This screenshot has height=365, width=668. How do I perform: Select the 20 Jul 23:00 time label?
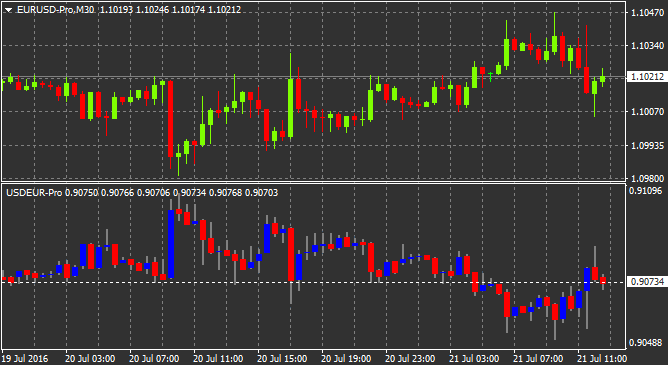coord(410,358)
